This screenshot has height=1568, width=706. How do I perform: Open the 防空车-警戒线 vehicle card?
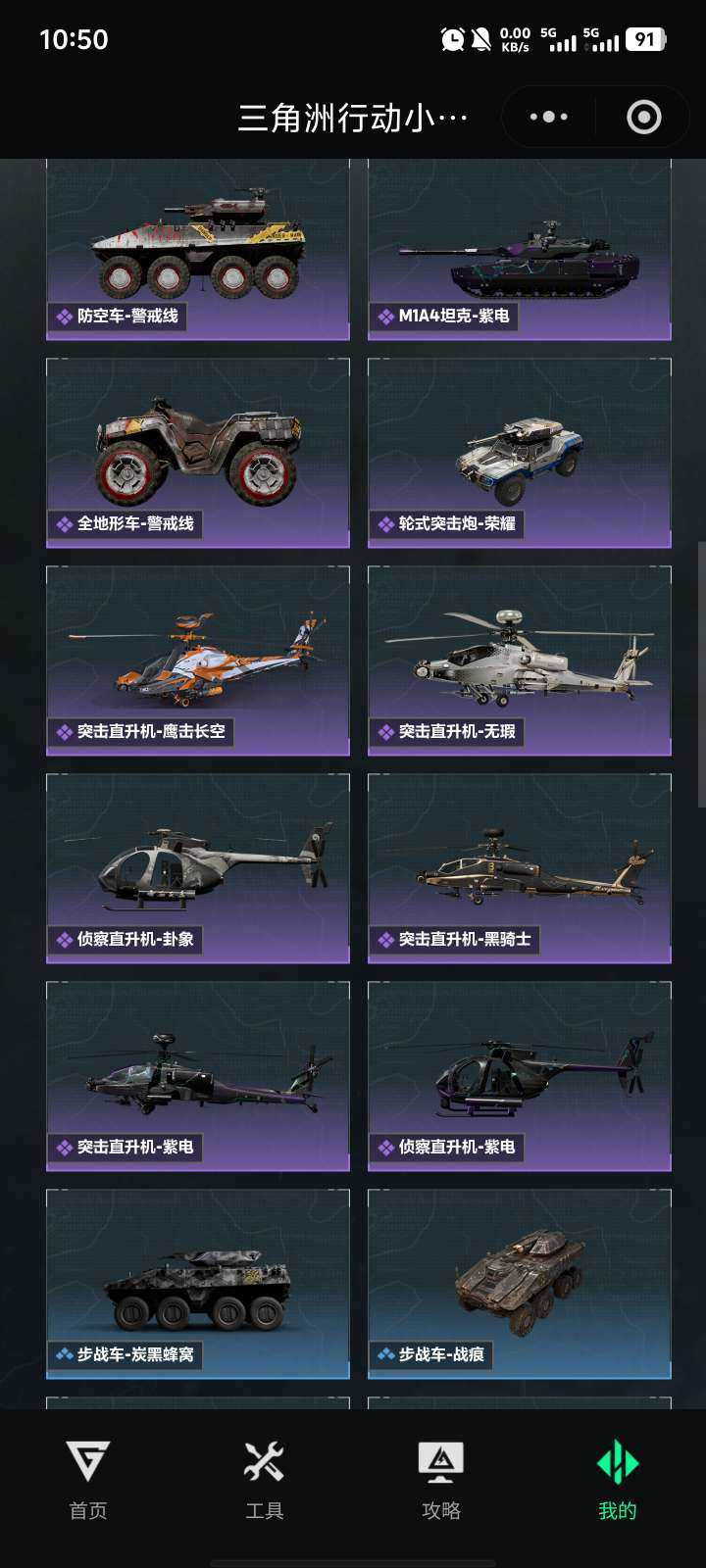click(x=198, y=250)
